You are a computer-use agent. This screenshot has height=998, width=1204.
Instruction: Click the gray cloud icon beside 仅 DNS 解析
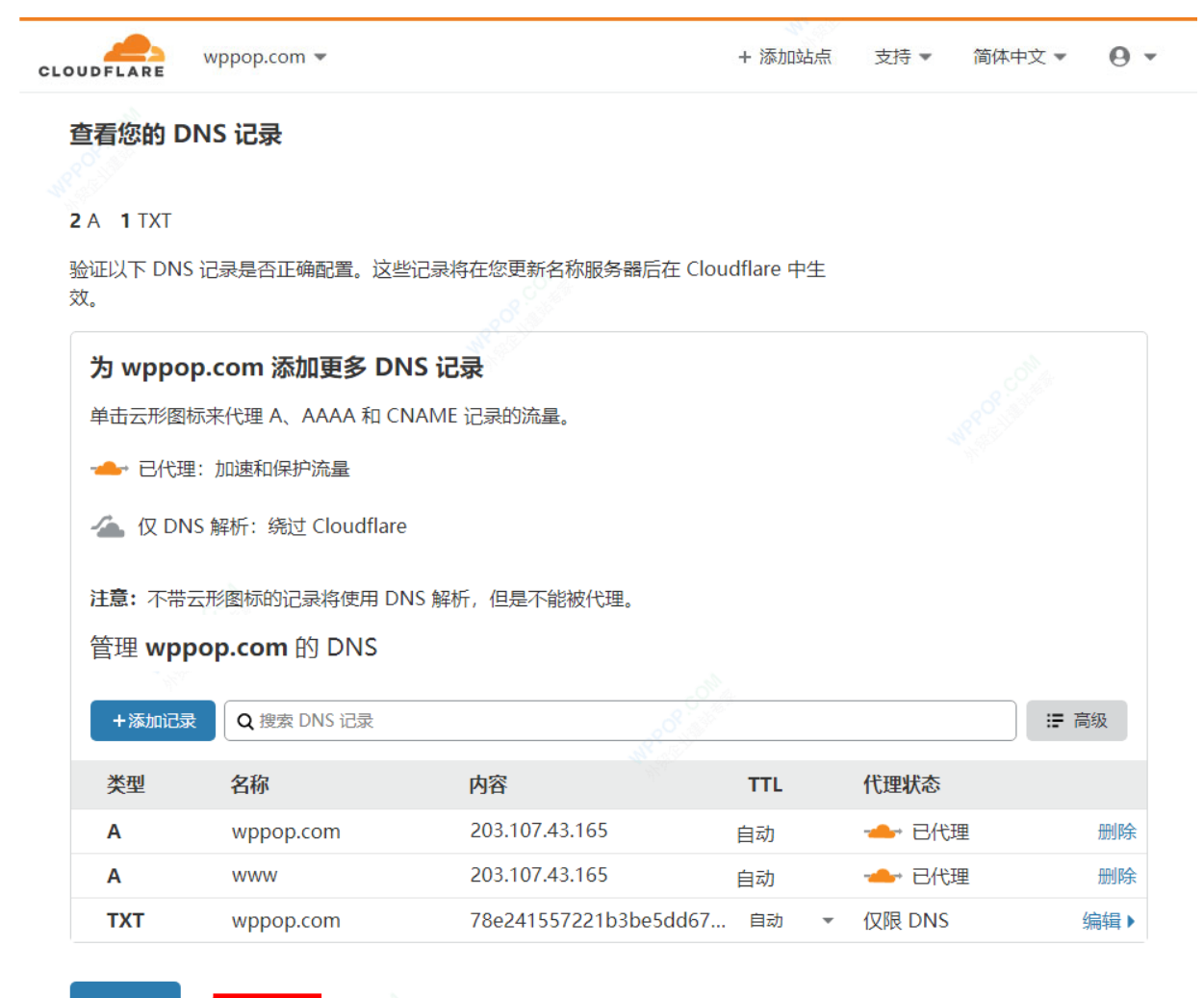tap(108, 526)
